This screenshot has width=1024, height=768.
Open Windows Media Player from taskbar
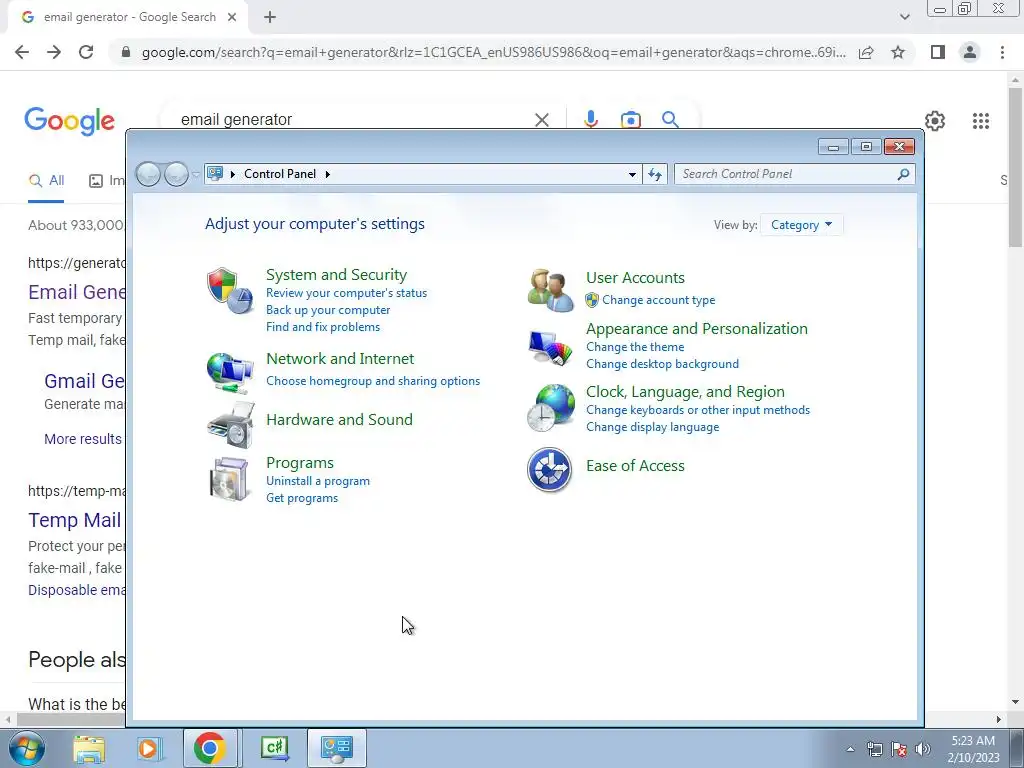[149, 748]
